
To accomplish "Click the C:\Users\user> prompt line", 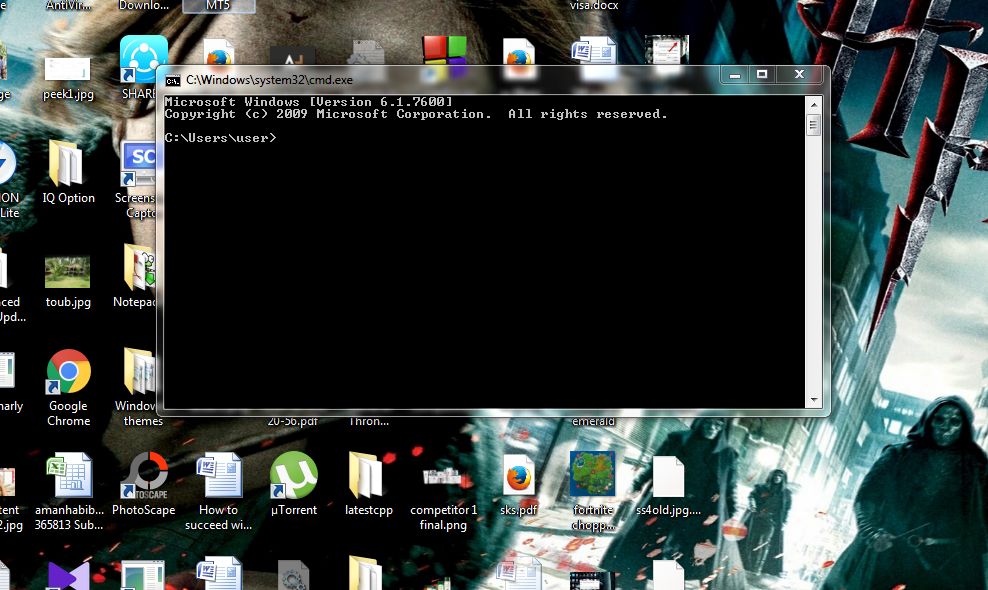I will pyautogui.click(x=221, y=138).
